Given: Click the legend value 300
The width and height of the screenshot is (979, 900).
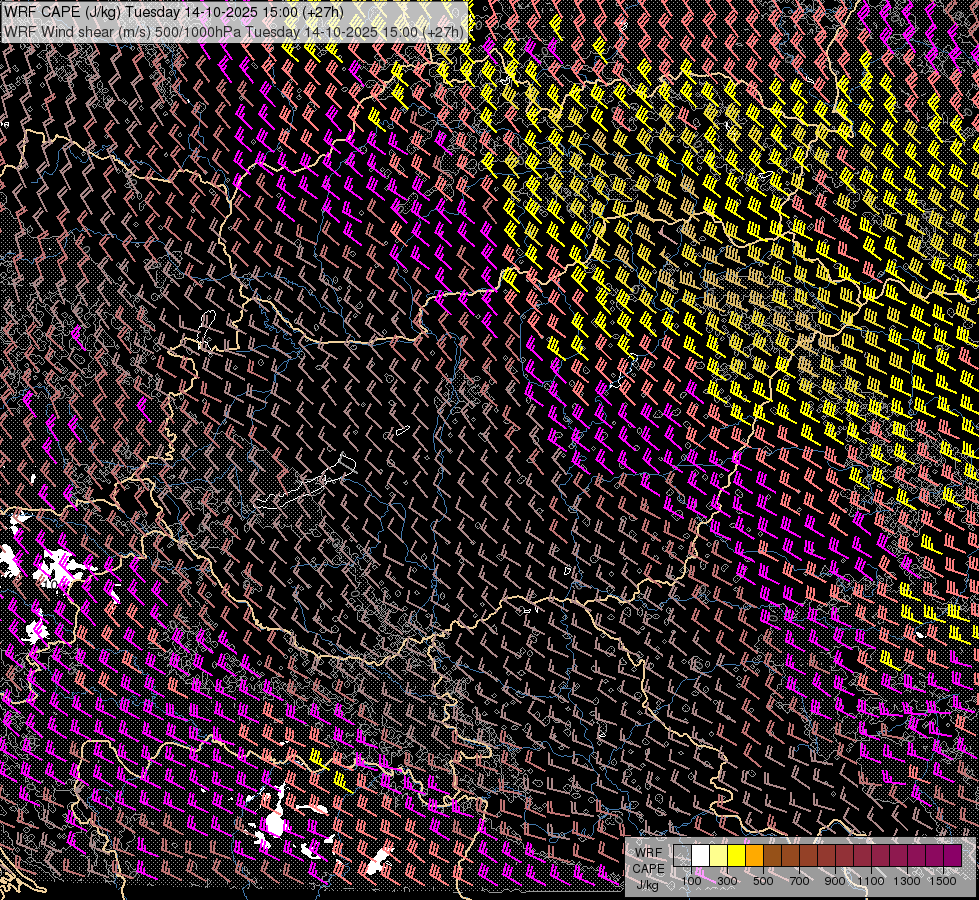Looking at the screenshot, I should (727, 881).
